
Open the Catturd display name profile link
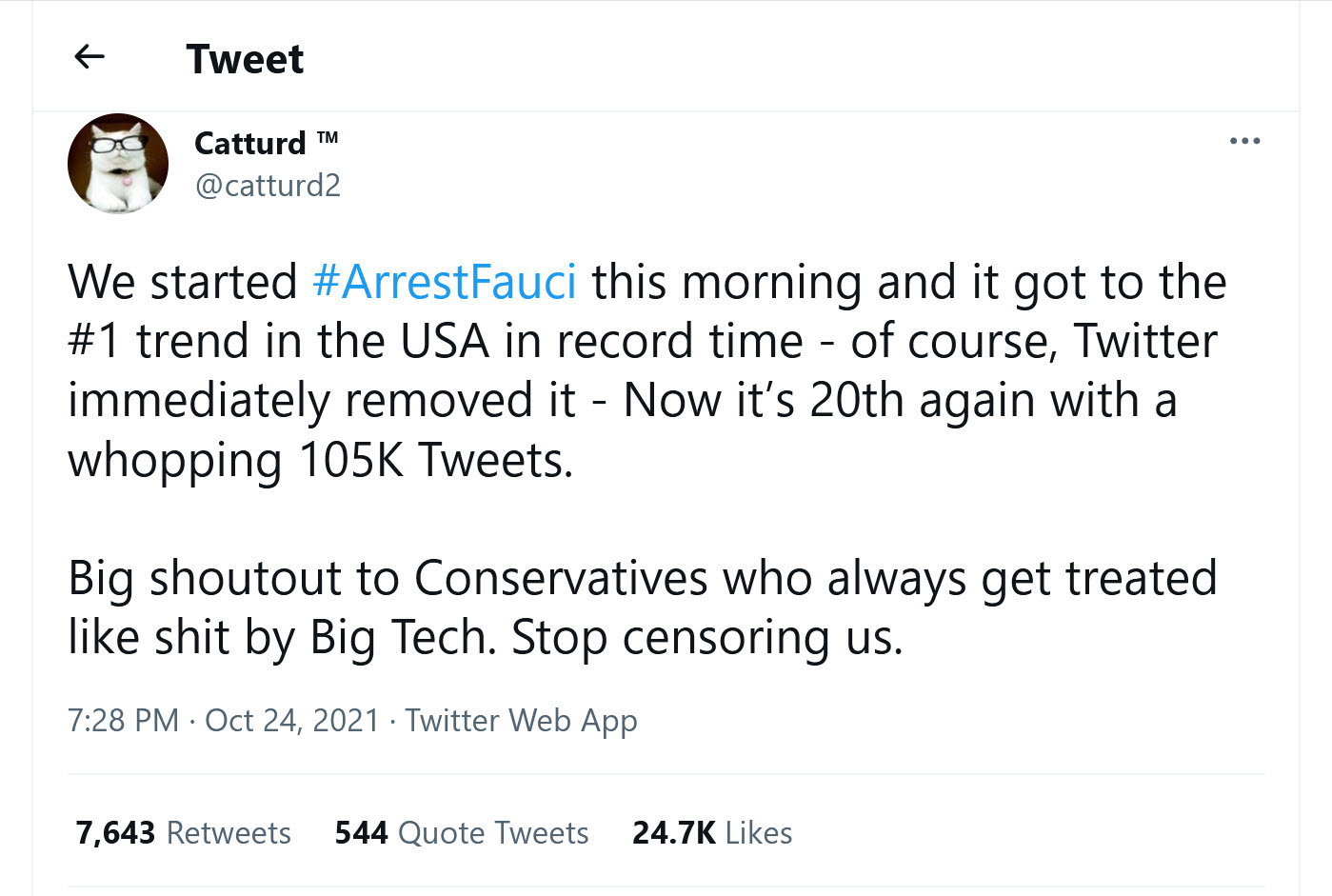click(250, 143)
